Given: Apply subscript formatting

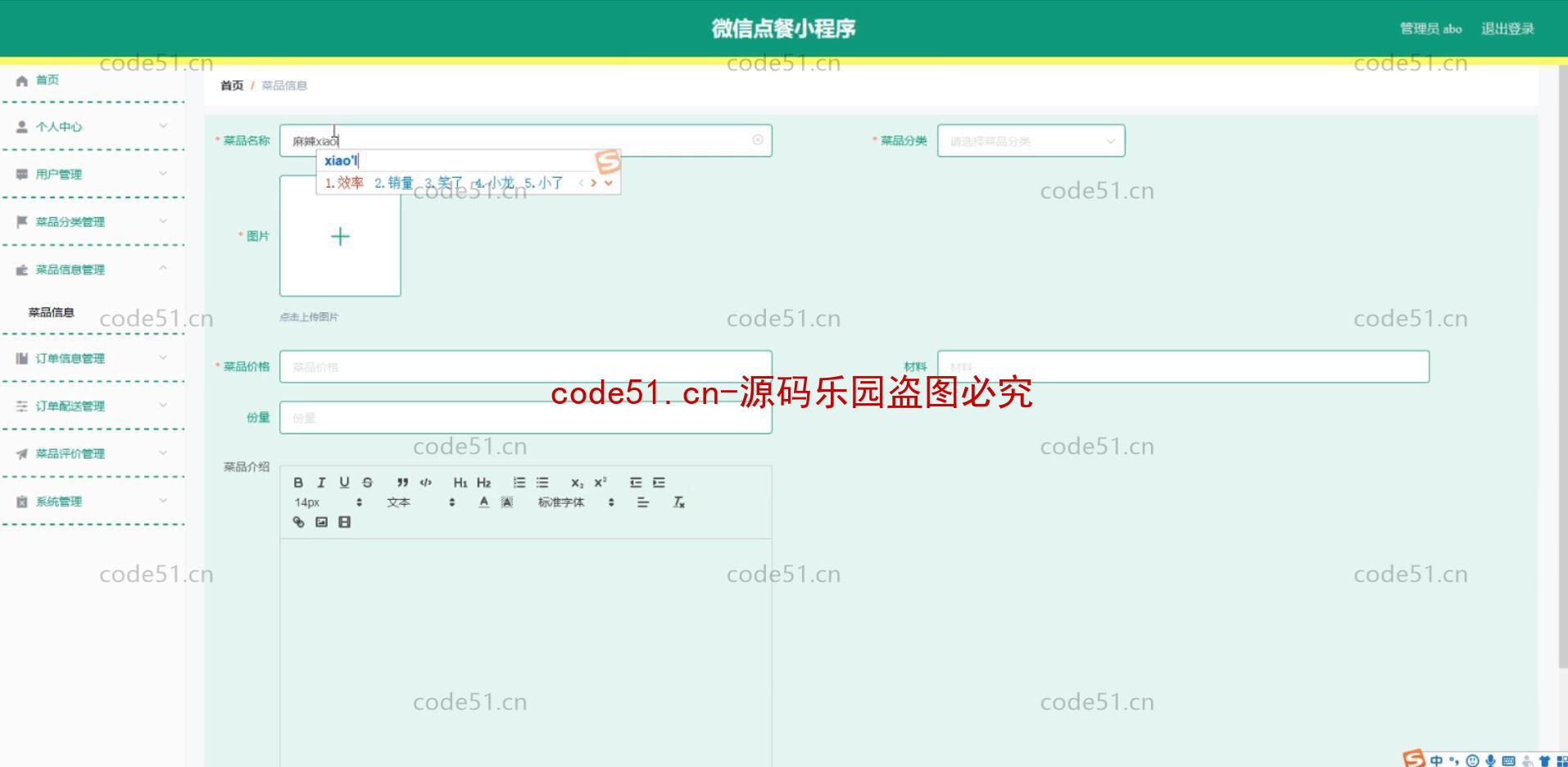Looking at the screenshot, I should click(577, 483).
